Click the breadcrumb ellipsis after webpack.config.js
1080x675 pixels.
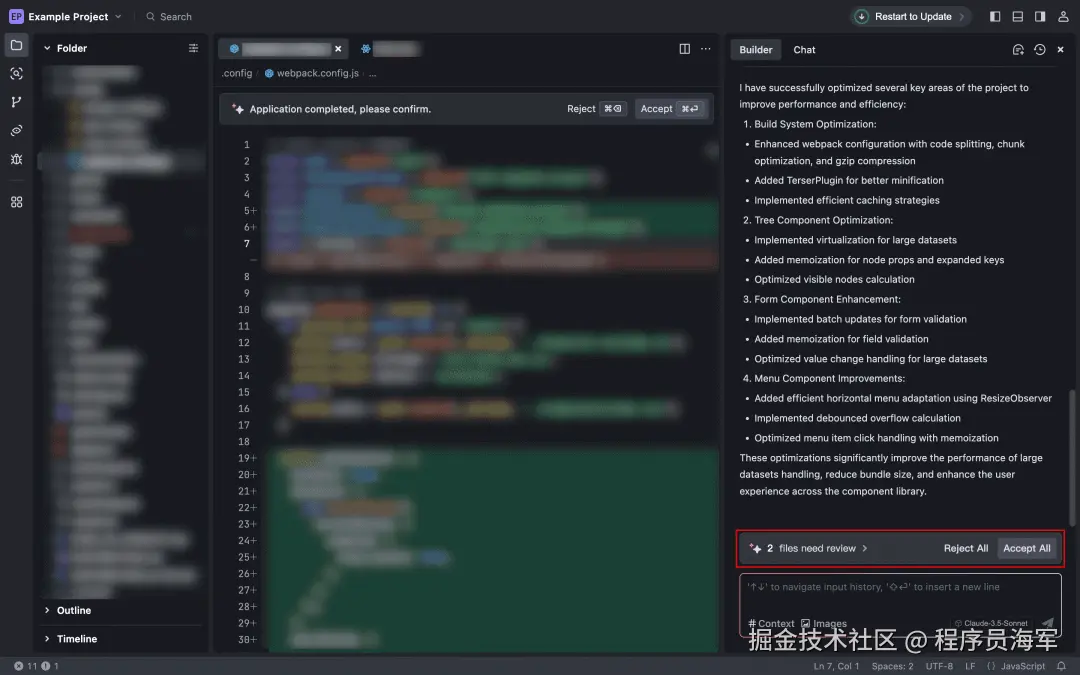coord(373,73)
